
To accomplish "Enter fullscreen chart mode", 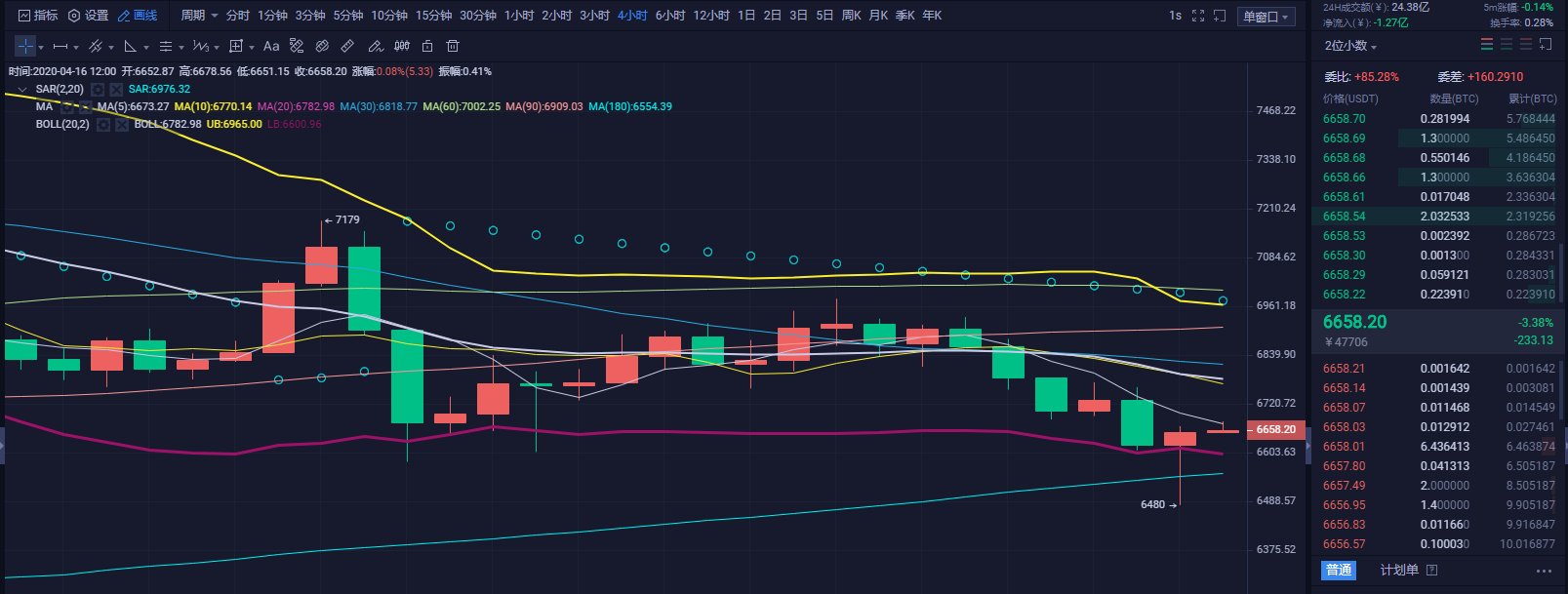I will click(1198, 16).
